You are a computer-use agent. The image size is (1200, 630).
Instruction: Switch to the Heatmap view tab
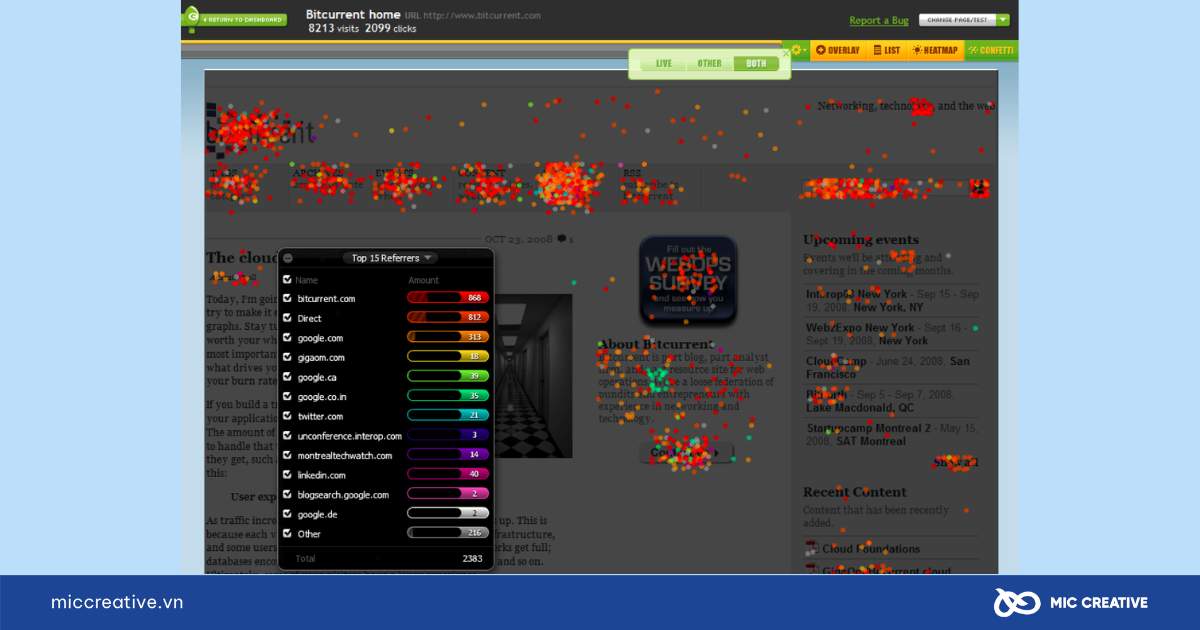[935, 50]
